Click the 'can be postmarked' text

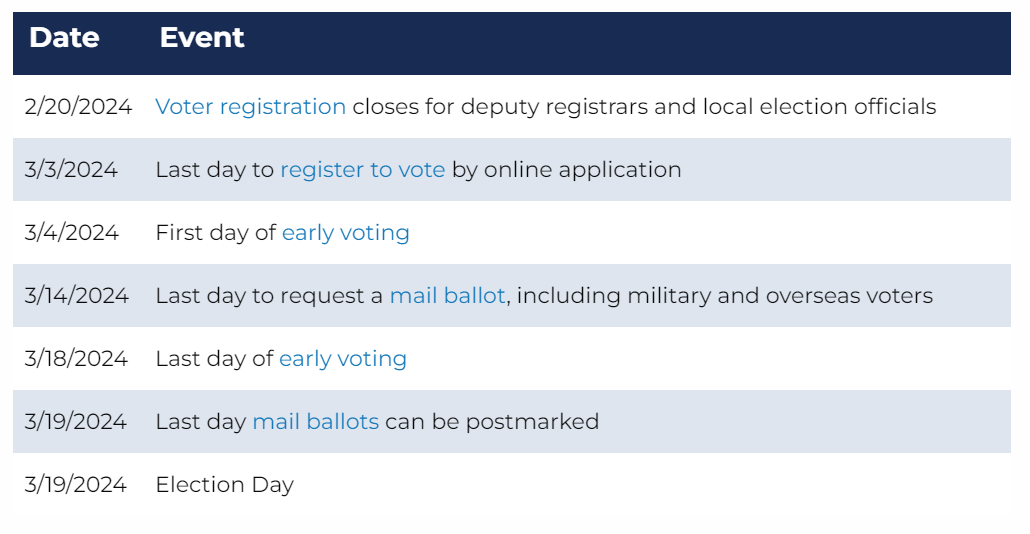[492, 422]
